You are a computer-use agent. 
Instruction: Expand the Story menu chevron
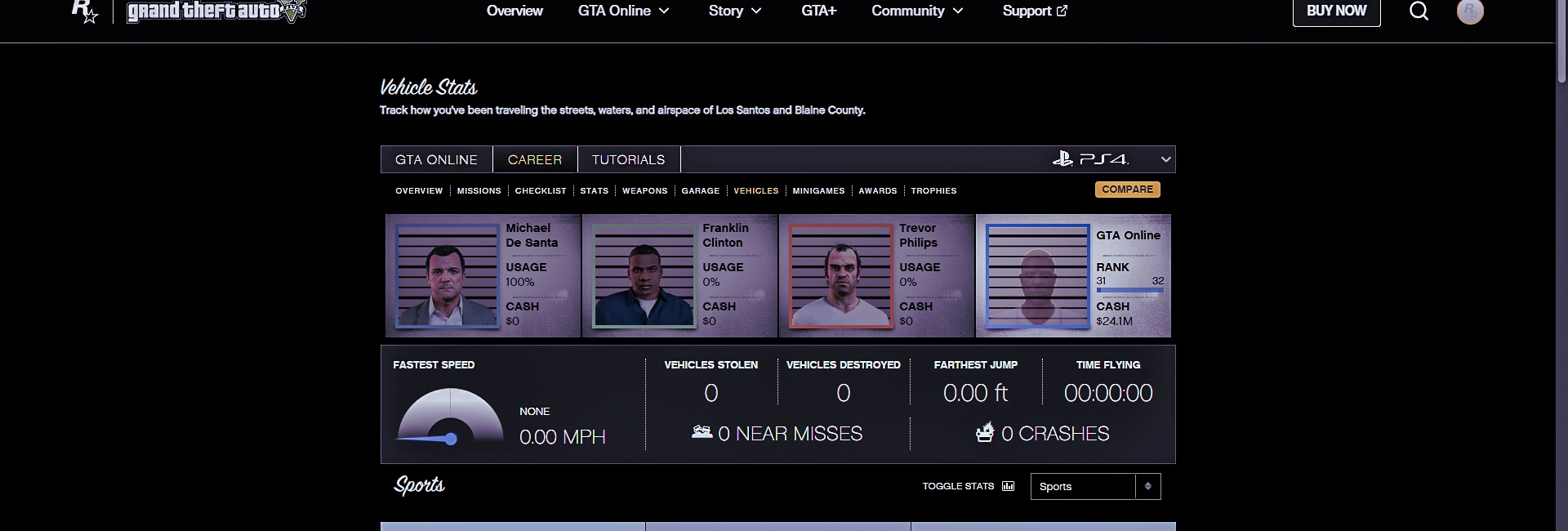[x=756, y=11]
